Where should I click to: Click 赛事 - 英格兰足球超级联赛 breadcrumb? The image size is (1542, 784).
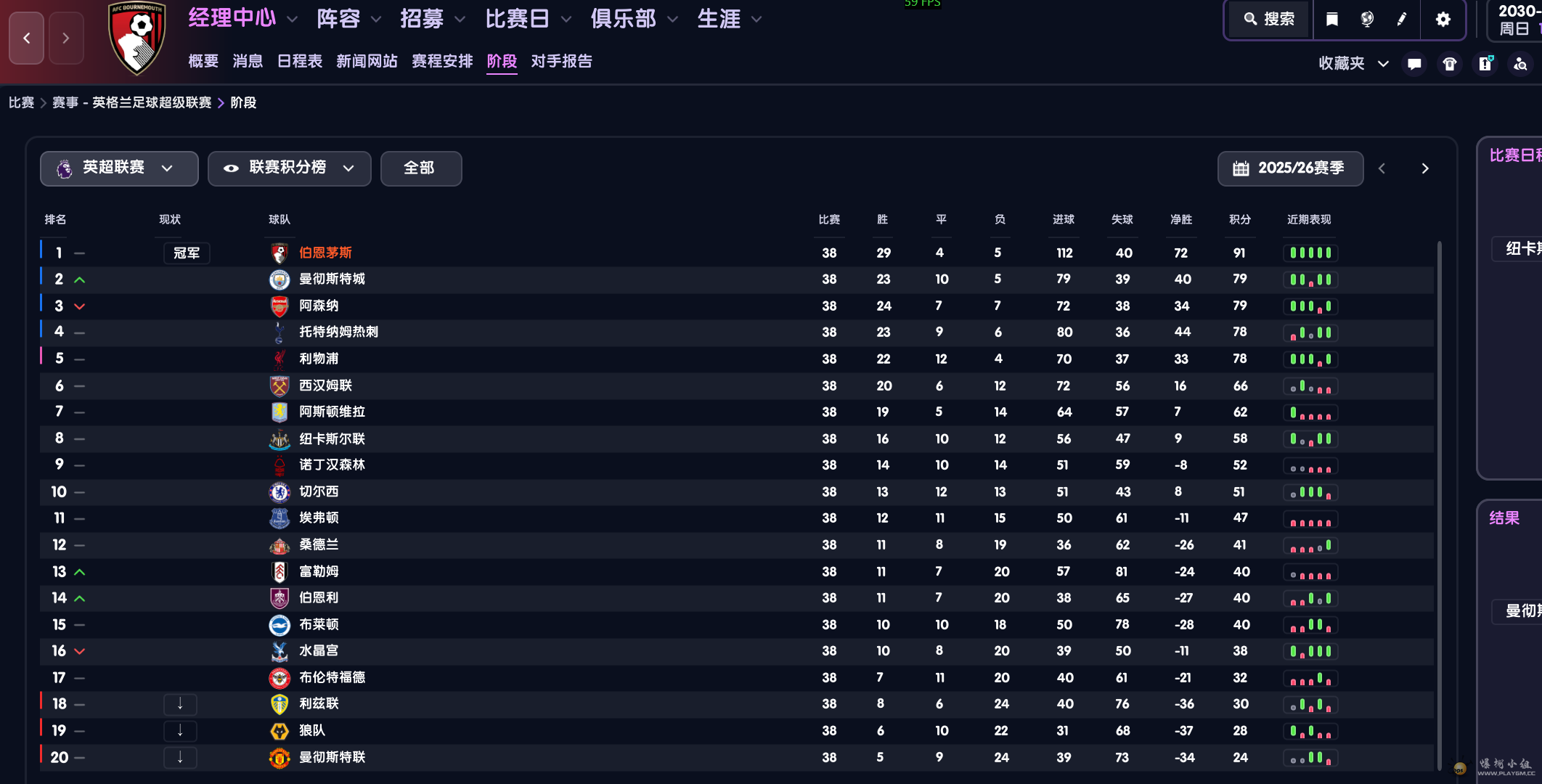pyautogui.click(x=131, y=102)
